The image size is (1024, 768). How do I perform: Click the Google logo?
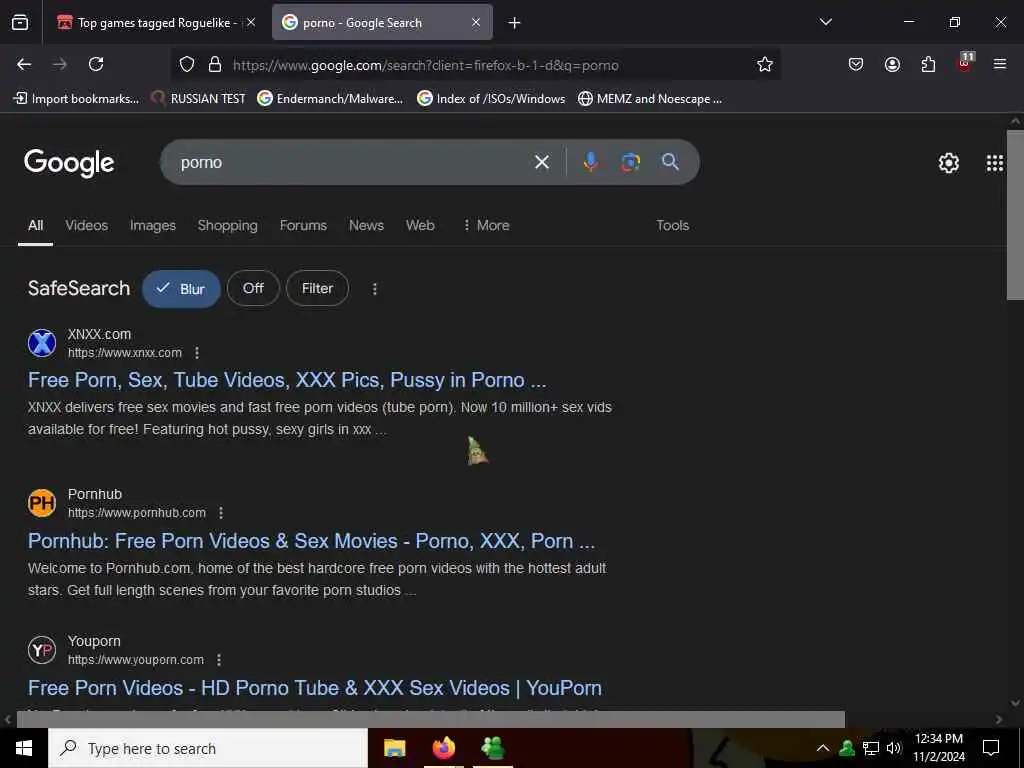tap(69, 163)
